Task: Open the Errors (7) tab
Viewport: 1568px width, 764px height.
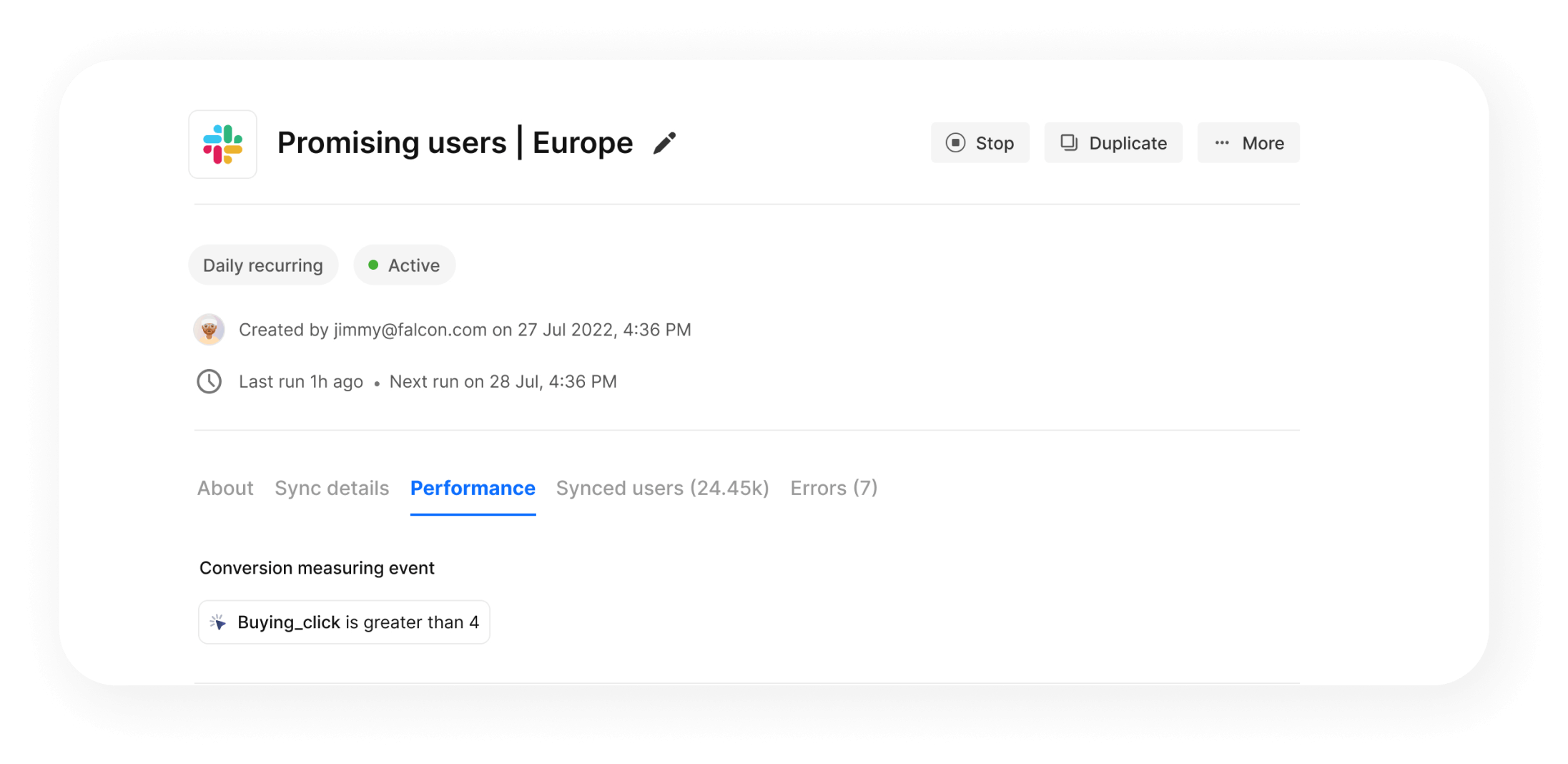Action: 834,488
